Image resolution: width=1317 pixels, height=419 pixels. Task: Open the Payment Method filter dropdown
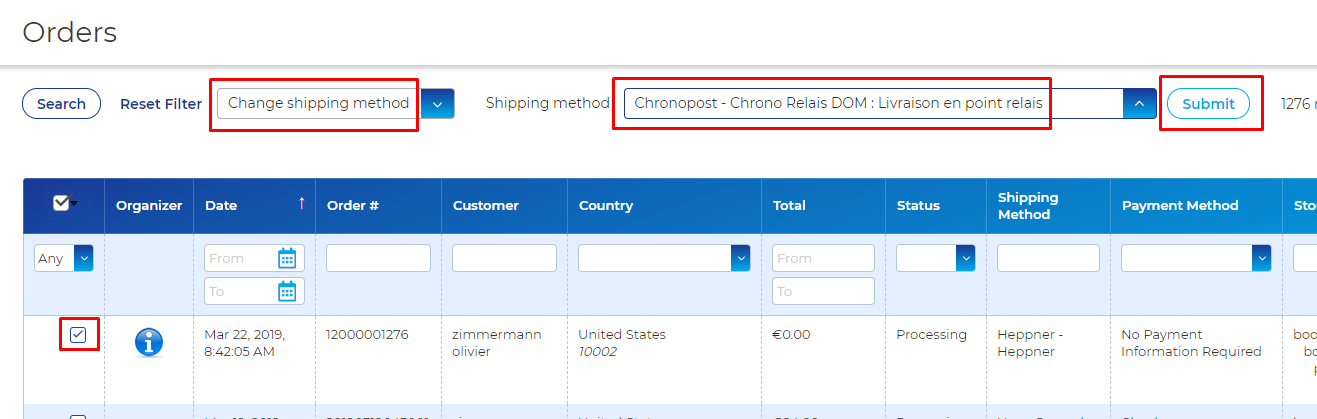[x=1196, y=258]
